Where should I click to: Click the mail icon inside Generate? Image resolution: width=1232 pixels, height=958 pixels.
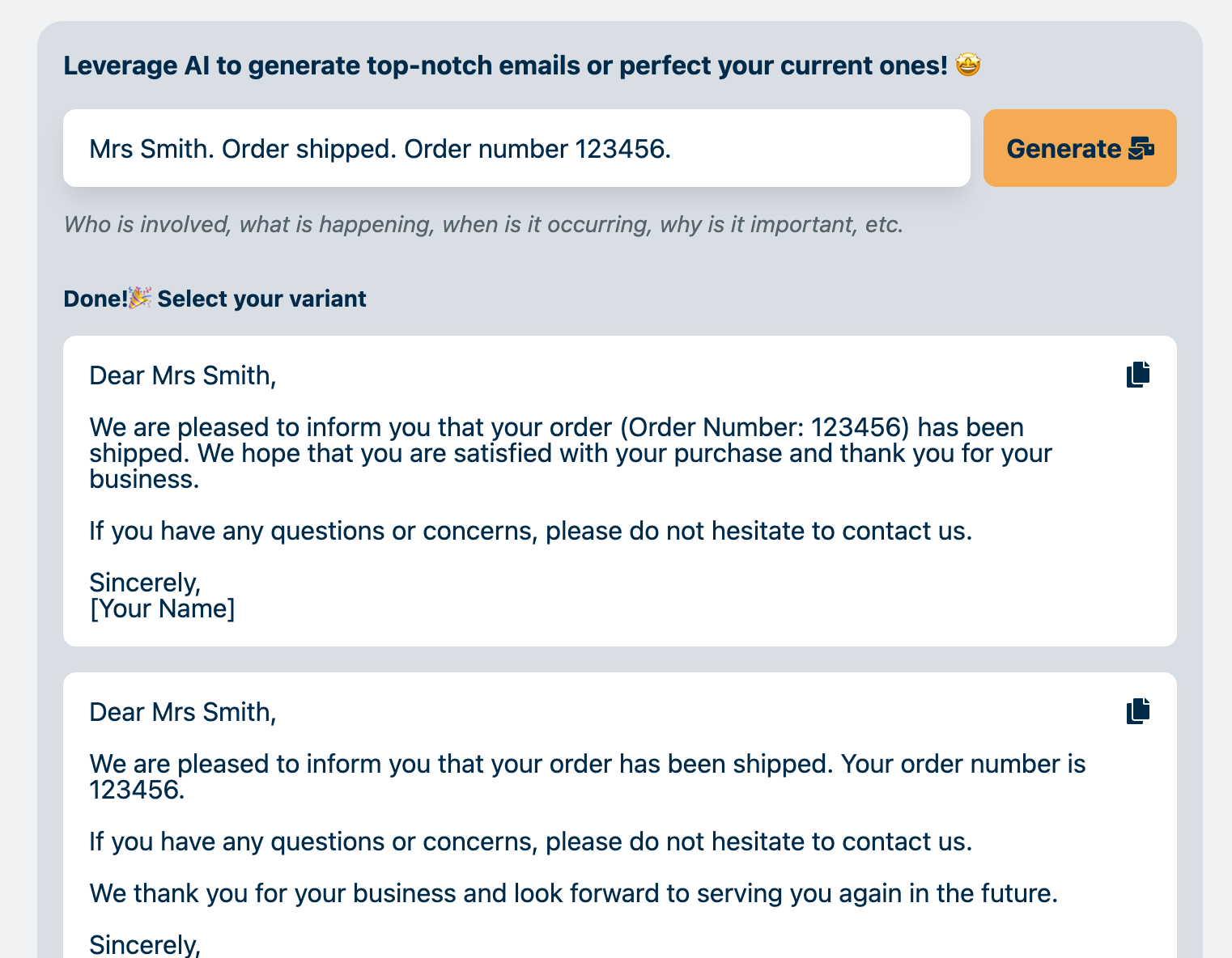point(1141,149)
